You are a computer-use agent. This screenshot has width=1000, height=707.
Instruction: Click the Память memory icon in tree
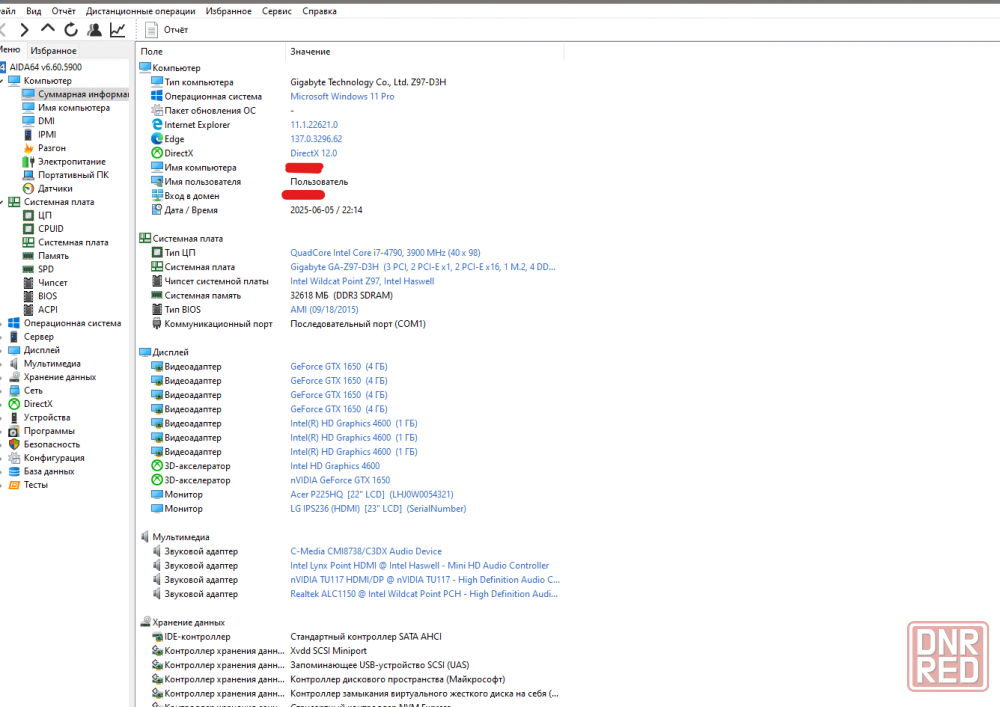click(x=28, y=256)
